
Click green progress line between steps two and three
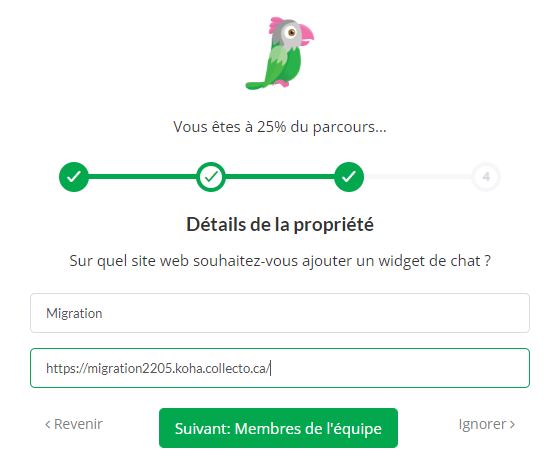tap(280, 177)
